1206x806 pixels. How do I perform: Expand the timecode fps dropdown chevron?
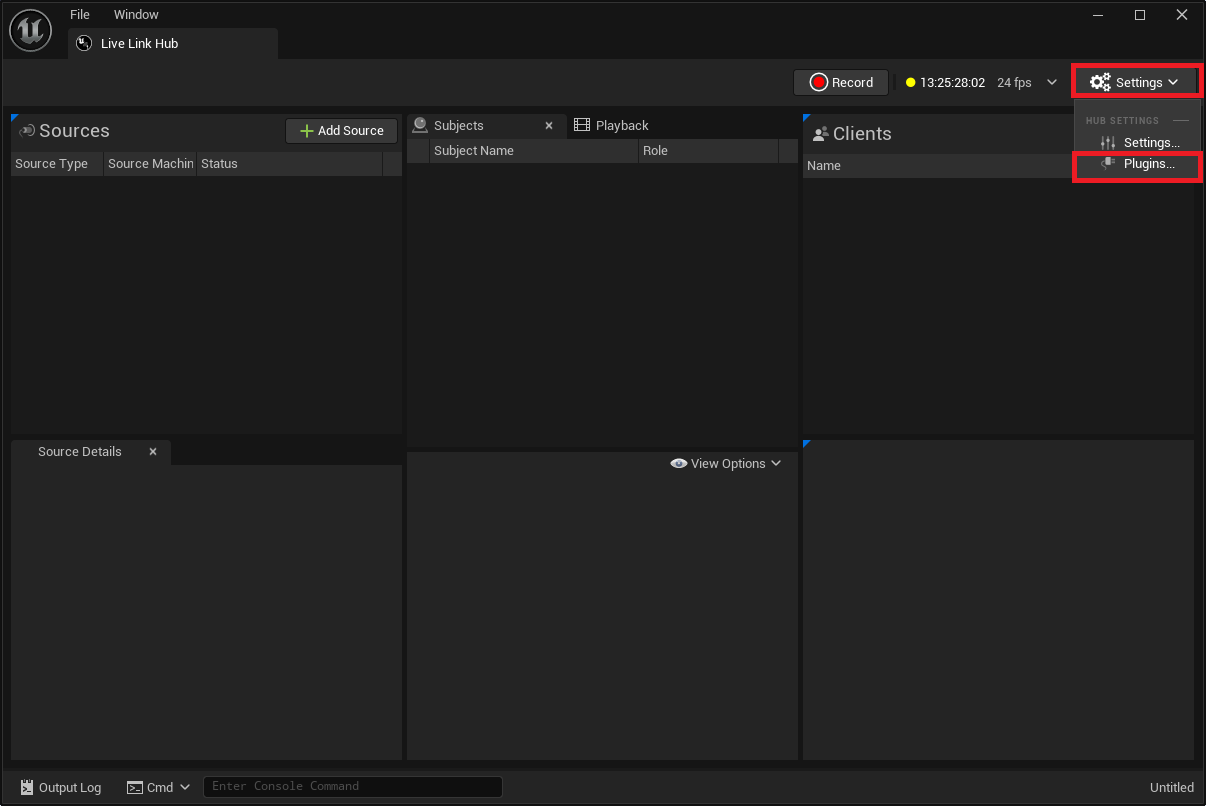pyautogui.click(x=1051, y=83)
